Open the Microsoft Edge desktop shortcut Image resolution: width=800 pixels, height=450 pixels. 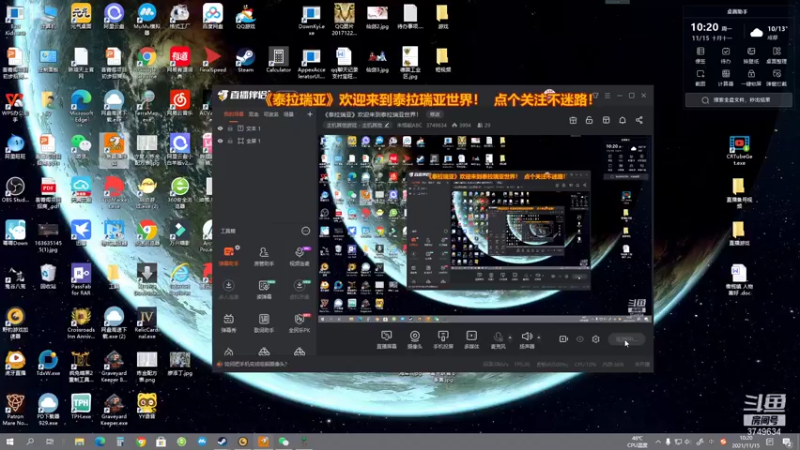click(81, 106)
